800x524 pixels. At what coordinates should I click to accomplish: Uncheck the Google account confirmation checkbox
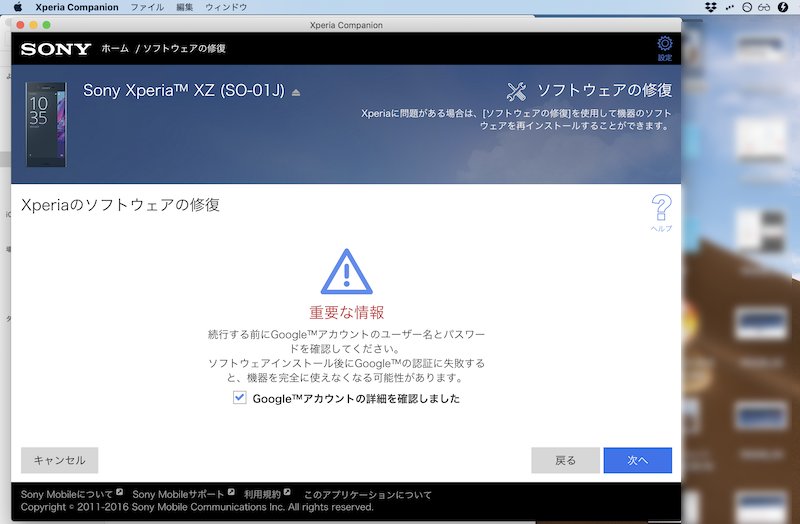[240, 398]
